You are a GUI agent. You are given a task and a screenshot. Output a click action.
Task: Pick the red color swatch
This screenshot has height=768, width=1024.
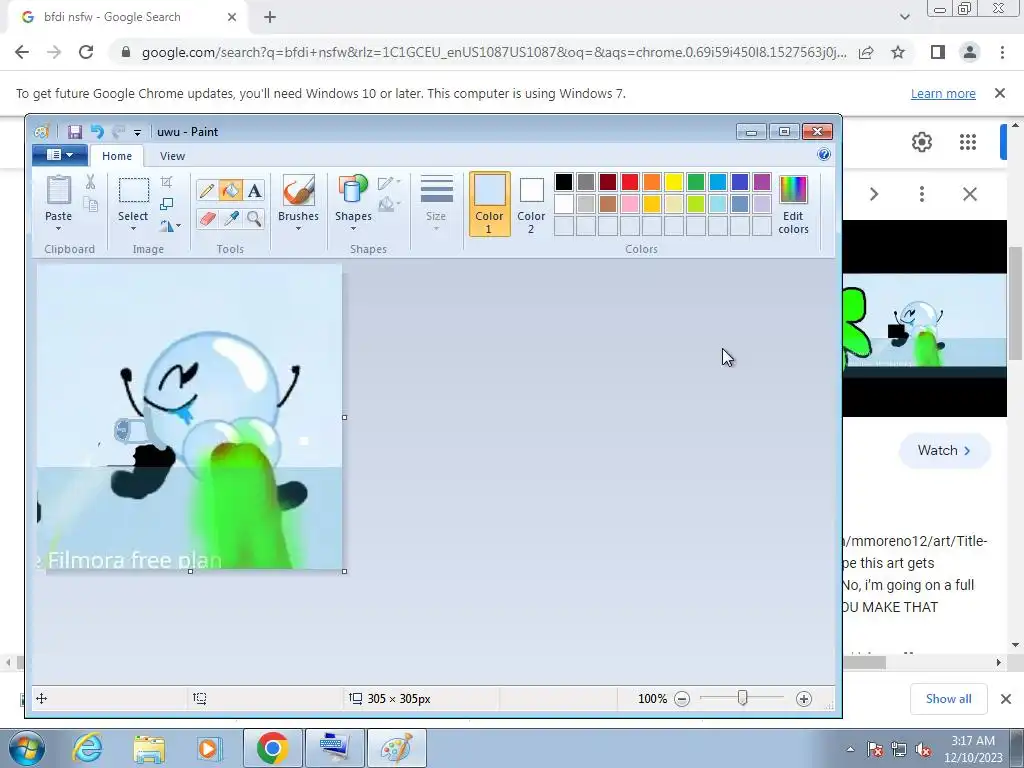630,182
